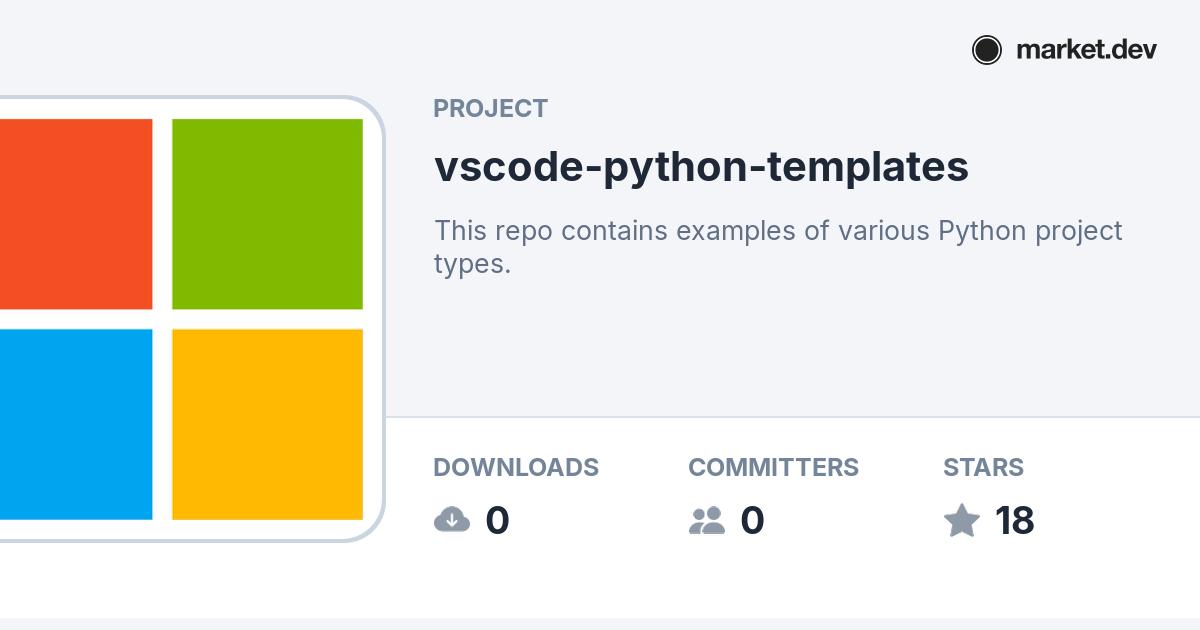This screenshot has height=630, width=1200.
Task: Click the downloads count of 0
Action: tap(497, 521)
